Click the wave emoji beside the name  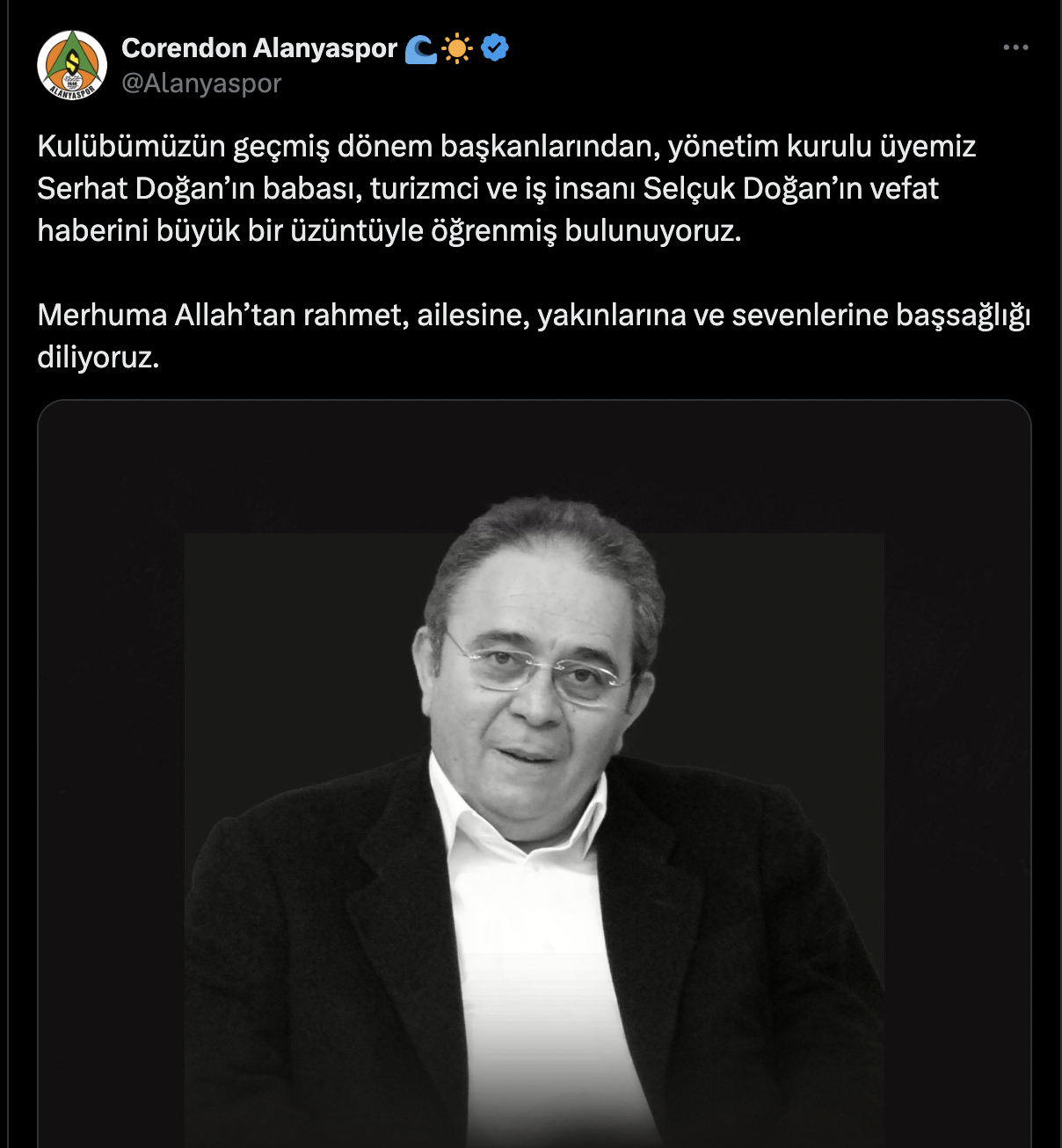(421, 48)
